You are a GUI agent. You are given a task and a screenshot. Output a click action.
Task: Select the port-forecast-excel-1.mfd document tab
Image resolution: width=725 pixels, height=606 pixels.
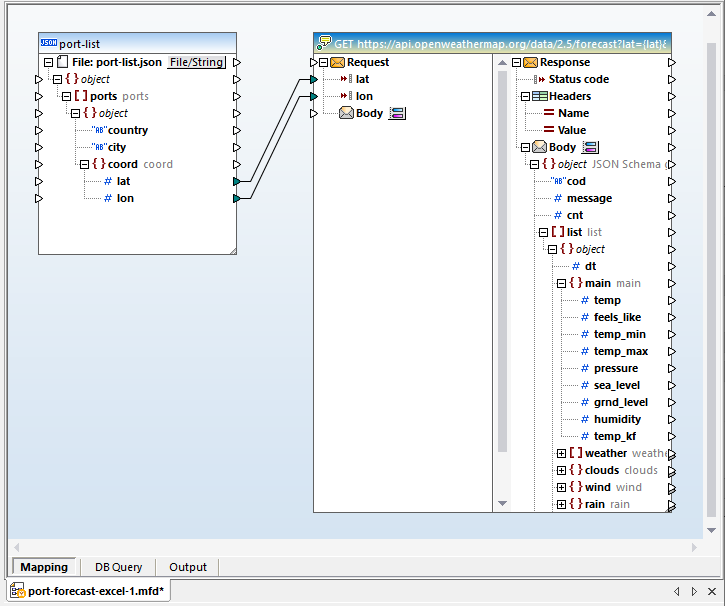click(x=89, y=591)
